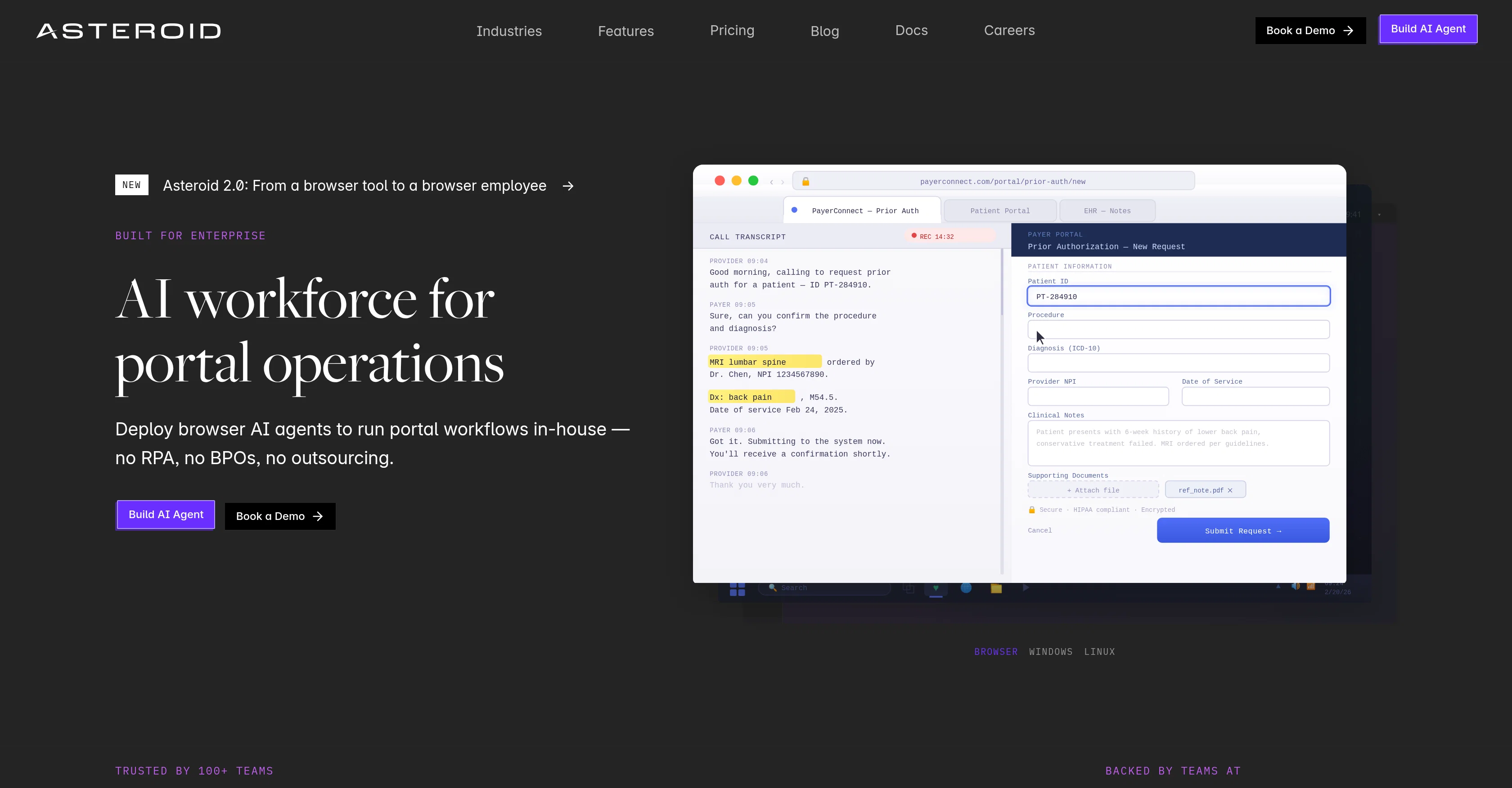
Task: Click the small dropdown arrow behind the browser window
Action: pyautogui.click(x=1379, y=215)
